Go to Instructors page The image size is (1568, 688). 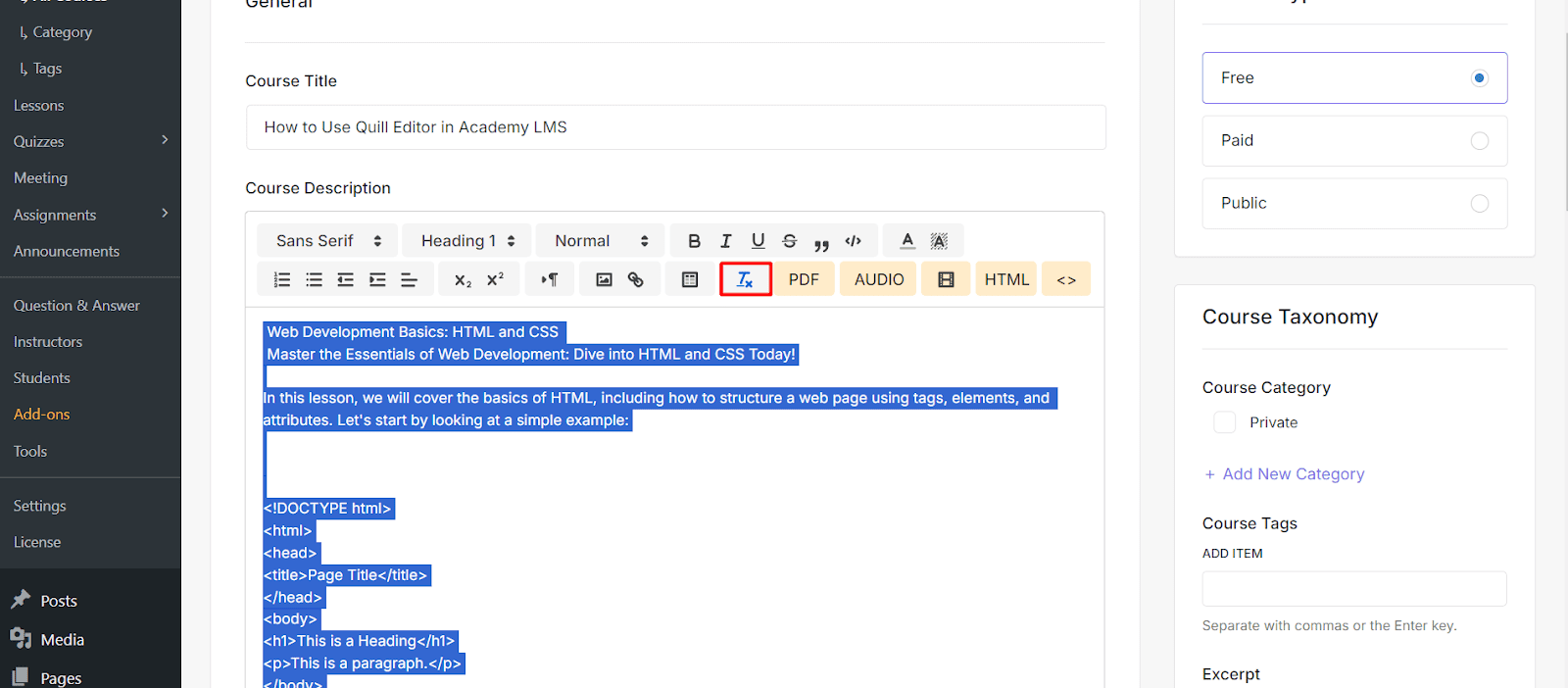tap(48, 342)
